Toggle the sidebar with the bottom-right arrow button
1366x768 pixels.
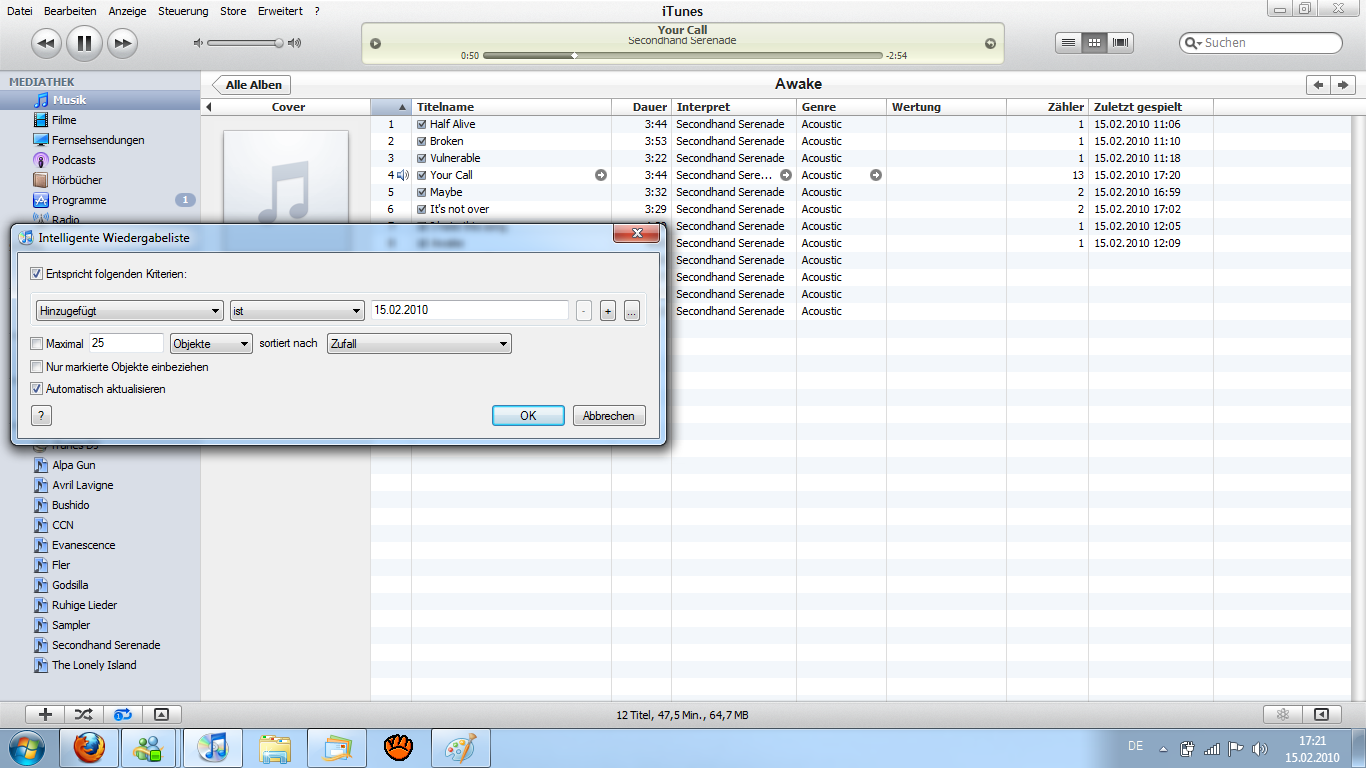1321,715
